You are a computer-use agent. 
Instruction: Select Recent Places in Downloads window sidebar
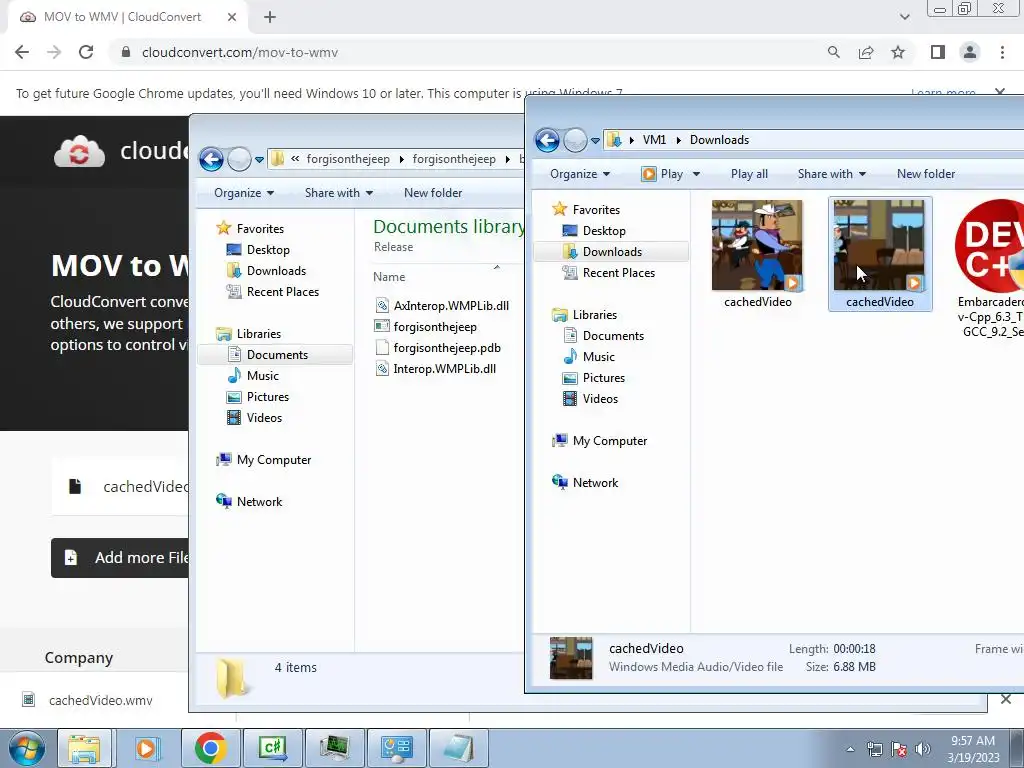618,272
